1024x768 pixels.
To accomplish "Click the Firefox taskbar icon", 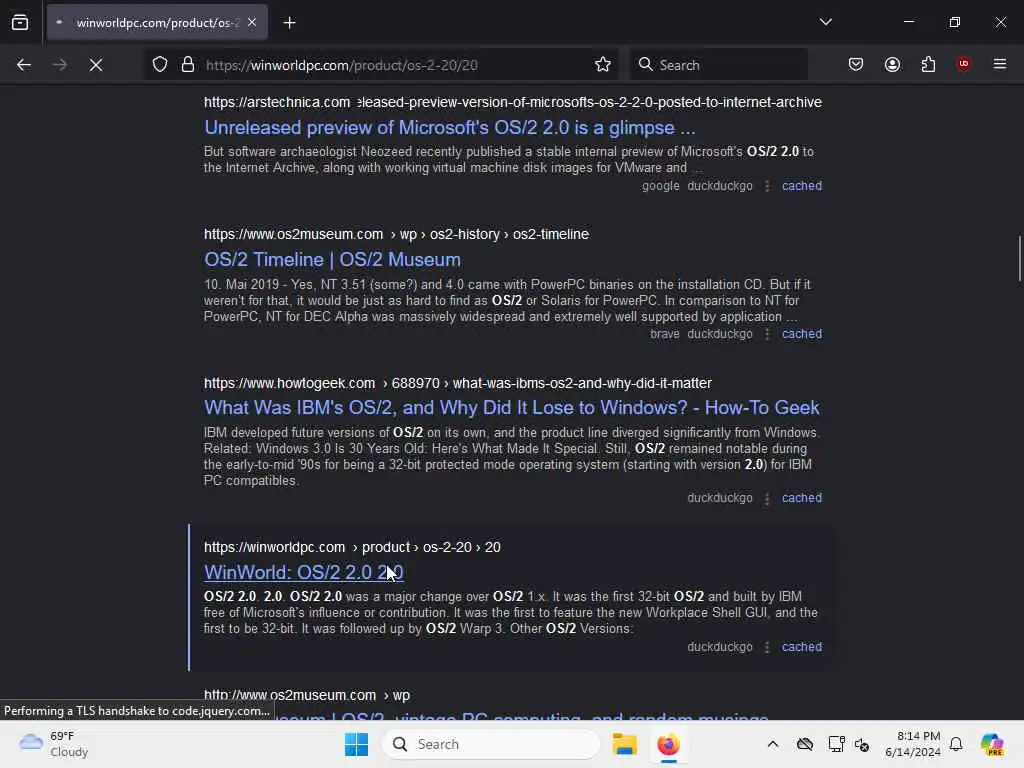I will click(668, 744).
